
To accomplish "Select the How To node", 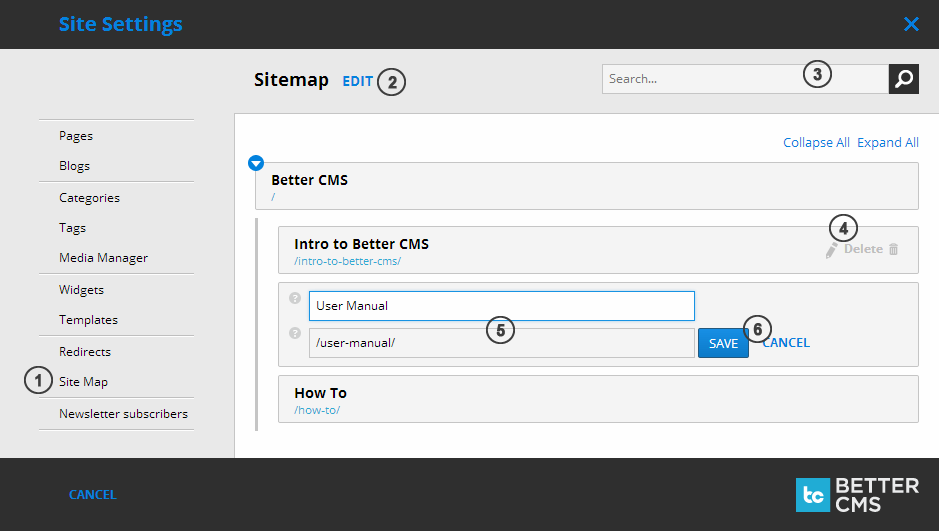I will click(598, 399).
